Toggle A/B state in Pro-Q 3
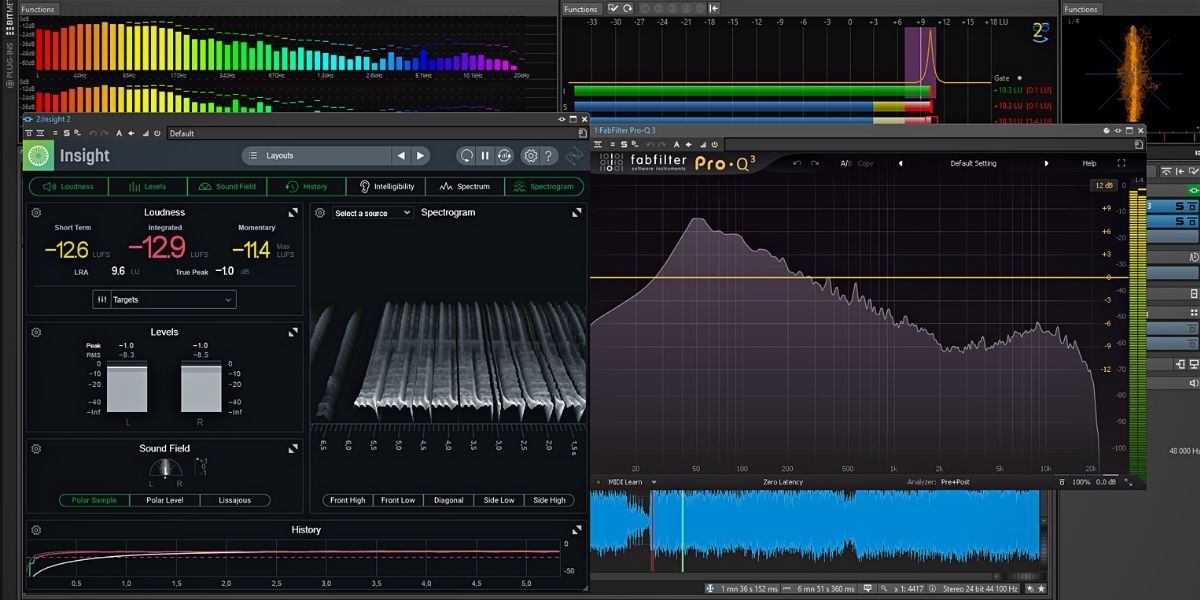The image size is (1200, 600). [x=845, y=163]
